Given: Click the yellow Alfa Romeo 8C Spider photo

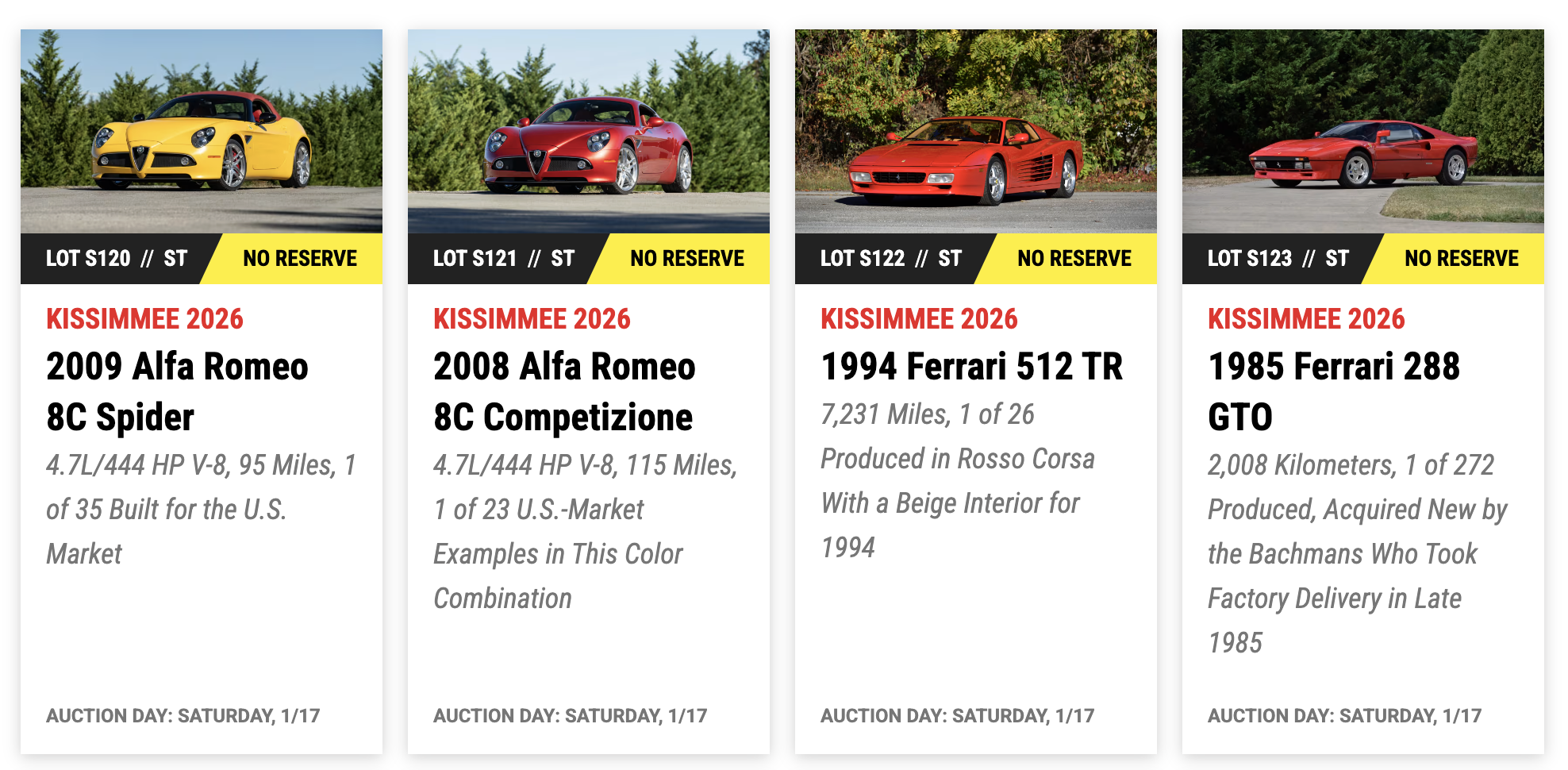Looking at the screenshot, I should click(x=202, y=131).
